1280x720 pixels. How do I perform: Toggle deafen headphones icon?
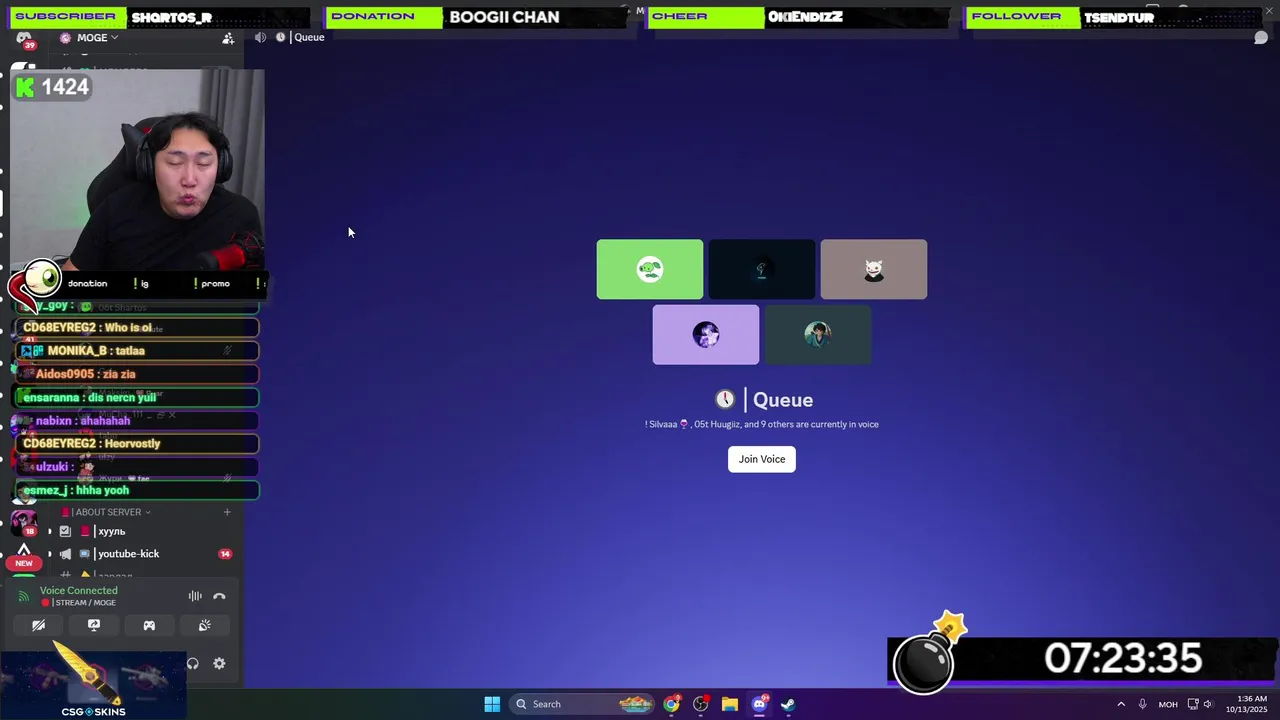[193, 663]
